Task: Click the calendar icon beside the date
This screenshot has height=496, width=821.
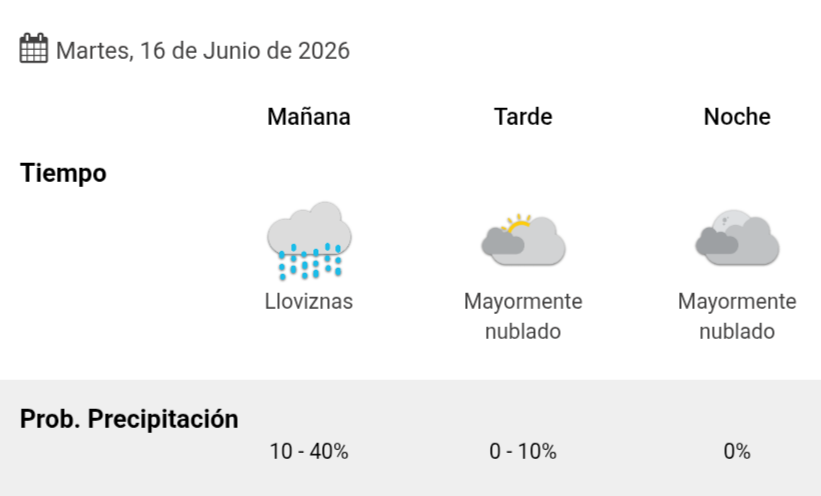Action: (x=34, y=48)
